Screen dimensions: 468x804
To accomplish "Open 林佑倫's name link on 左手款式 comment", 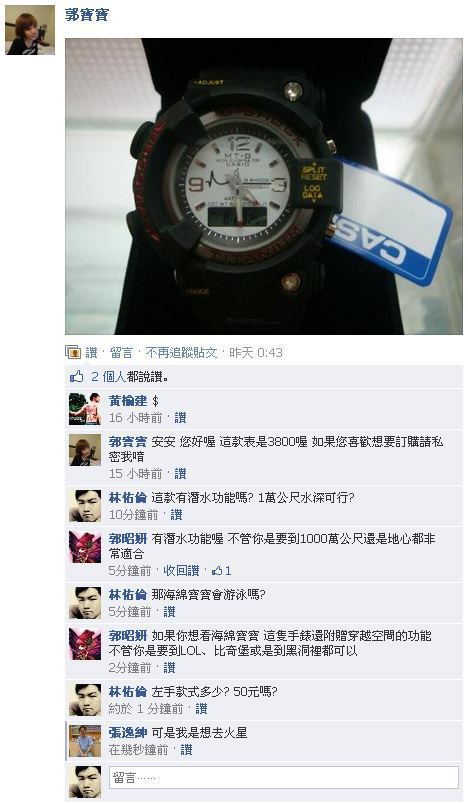I will pyautogui.click(x=128, y=692).
